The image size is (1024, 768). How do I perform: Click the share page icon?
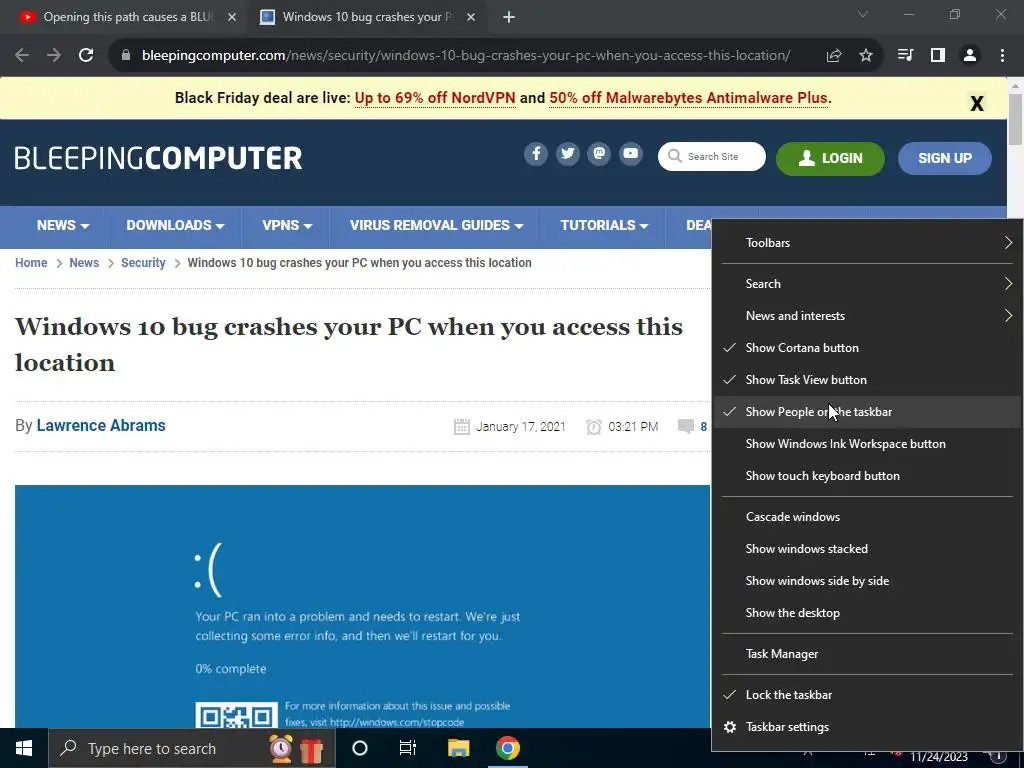(833, 56)
